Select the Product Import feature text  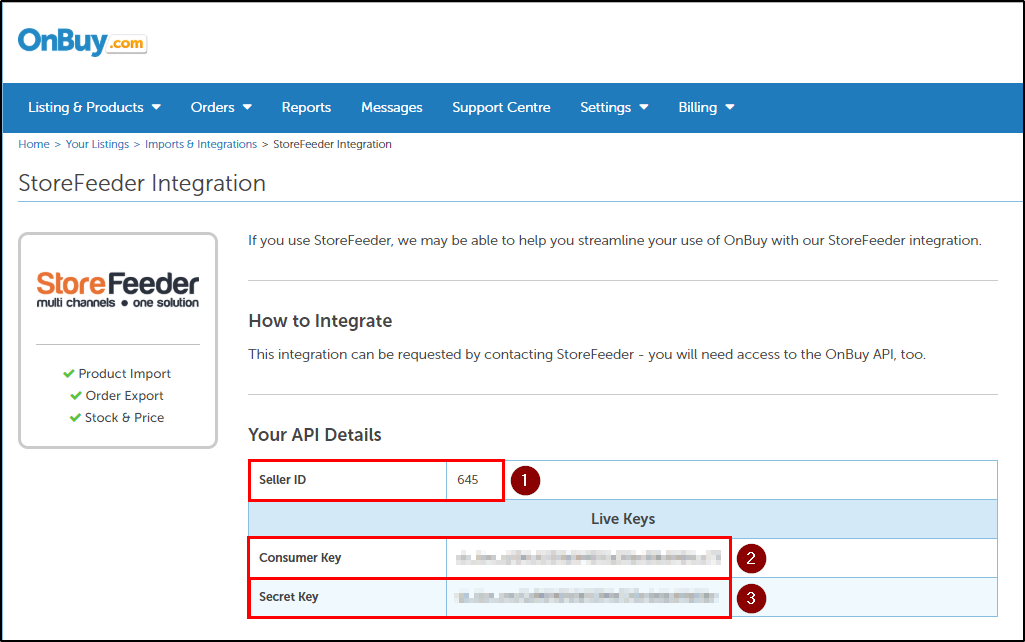125,373
